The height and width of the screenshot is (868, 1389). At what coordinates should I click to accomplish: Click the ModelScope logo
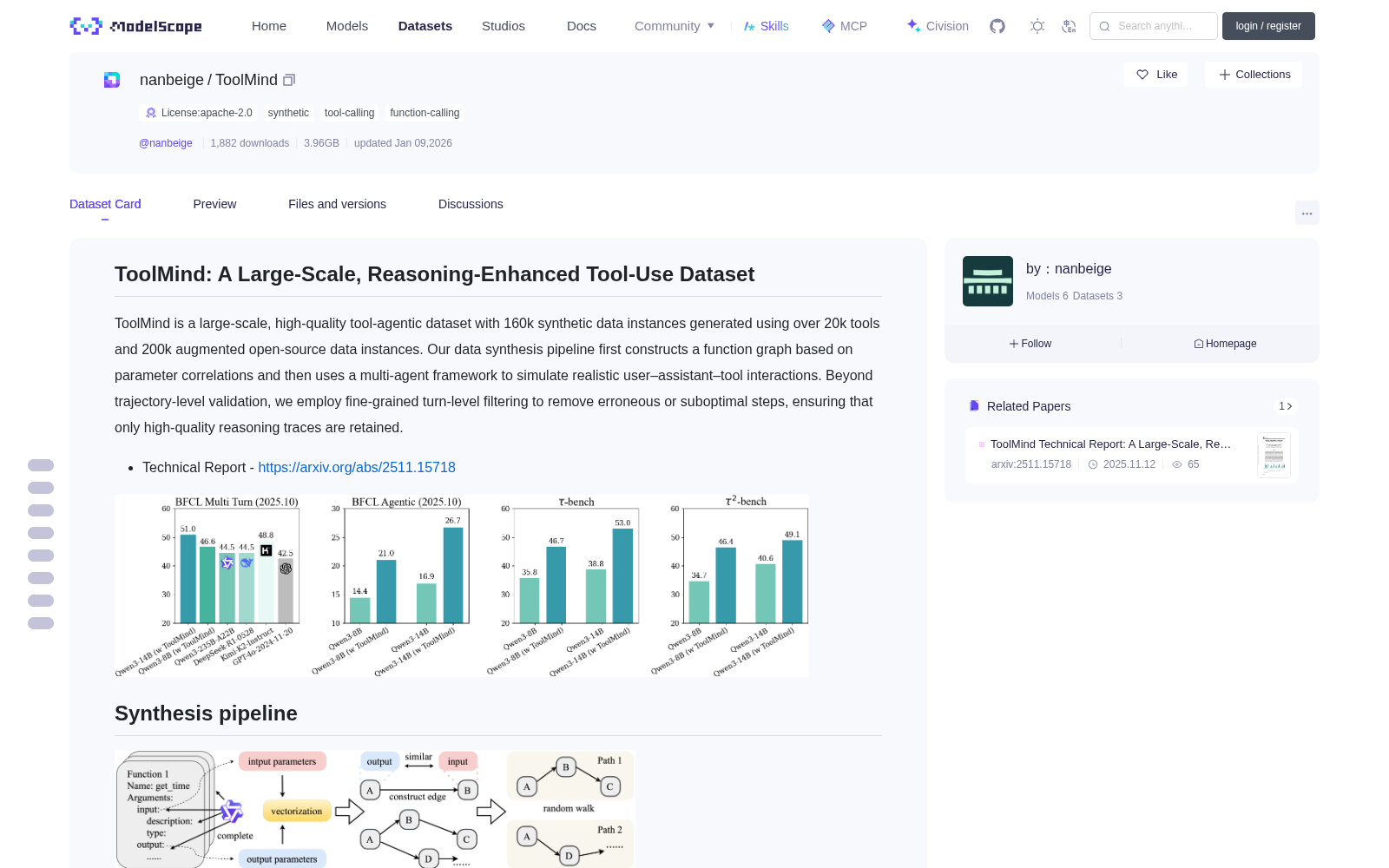pos(136,26)
